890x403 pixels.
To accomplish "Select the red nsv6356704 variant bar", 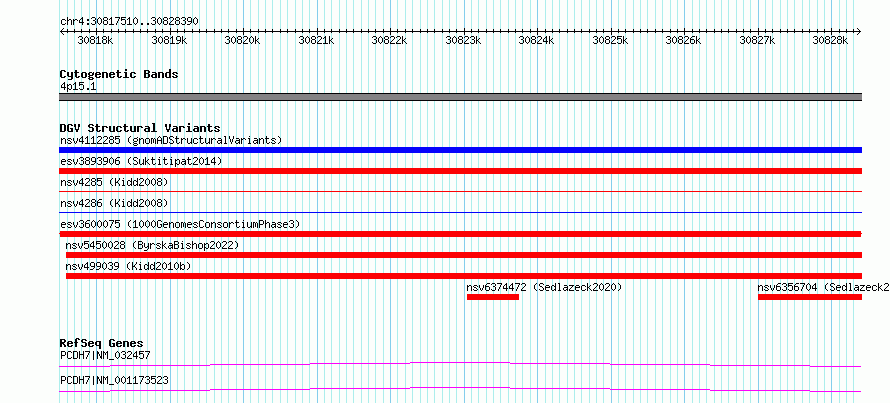I will (x=810, y=297).
